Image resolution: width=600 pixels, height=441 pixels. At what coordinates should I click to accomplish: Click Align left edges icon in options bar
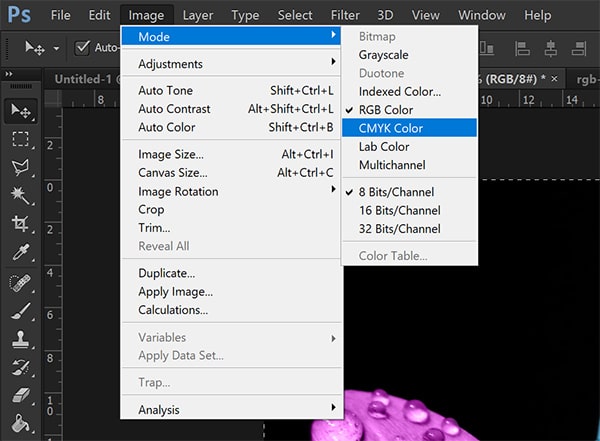tap(522, 49)
